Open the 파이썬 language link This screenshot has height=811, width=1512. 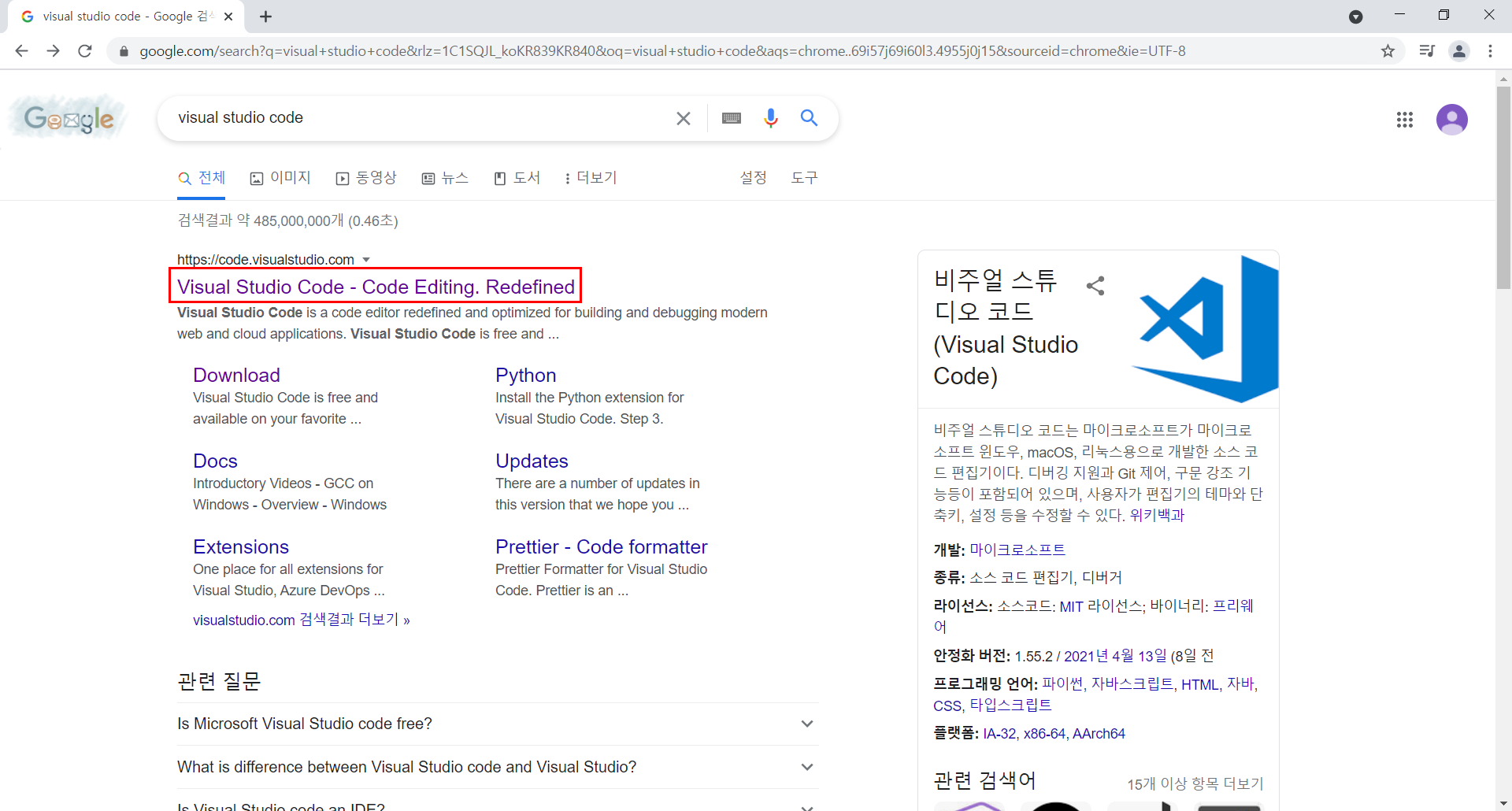pyautogui.click(x=1062, y=684)
